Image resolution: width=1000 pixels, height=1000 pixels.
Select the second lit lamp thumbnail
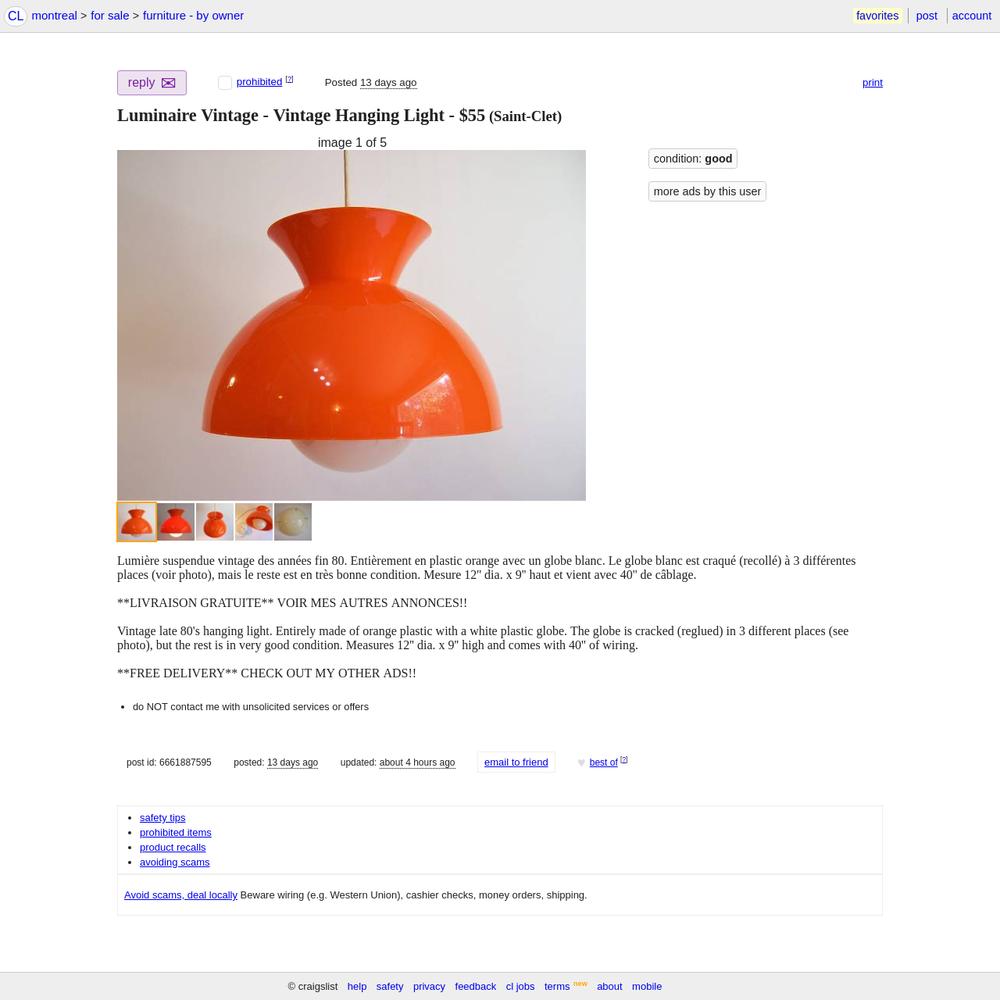(x=176, y=522)
